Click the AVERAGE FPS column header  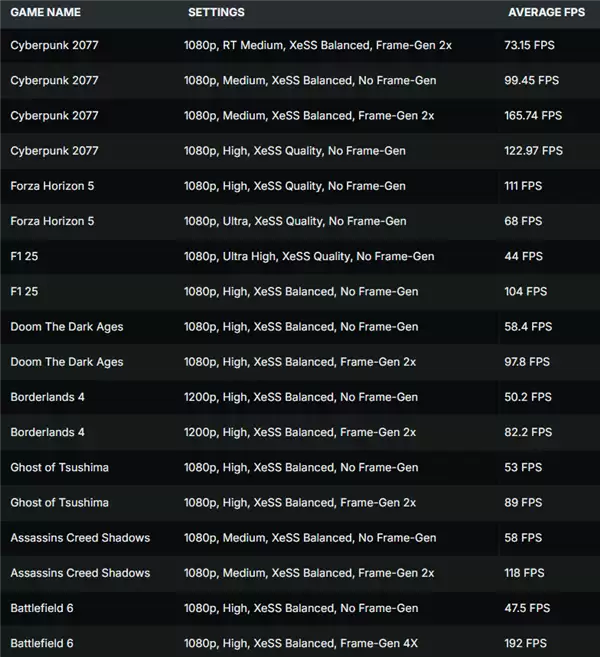(547, 13)
